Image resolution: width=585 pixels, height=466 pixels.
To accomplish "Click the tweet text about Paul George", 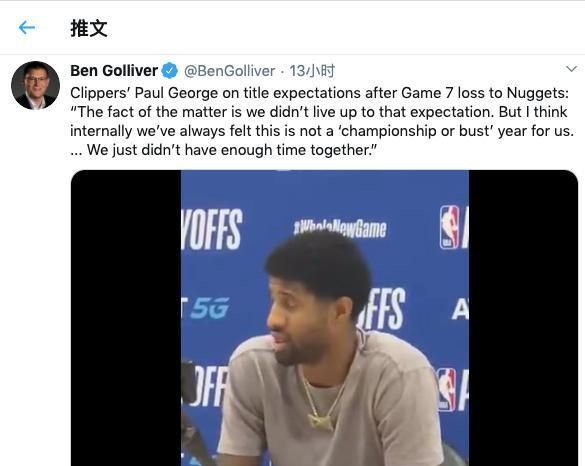I will (x=322, y=121).
